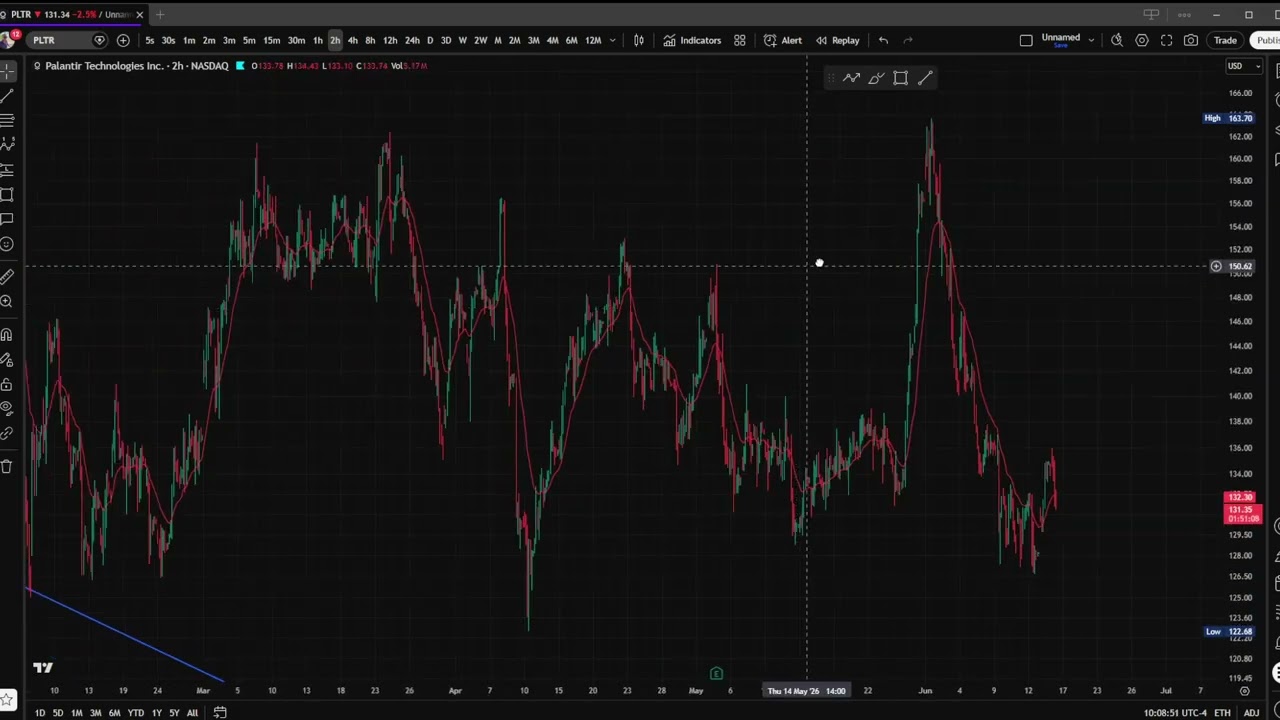The height and width of the screenshot is (720, 1280).
Task: Click the compare or add symbol plus icon
Action: pos(123,40)
